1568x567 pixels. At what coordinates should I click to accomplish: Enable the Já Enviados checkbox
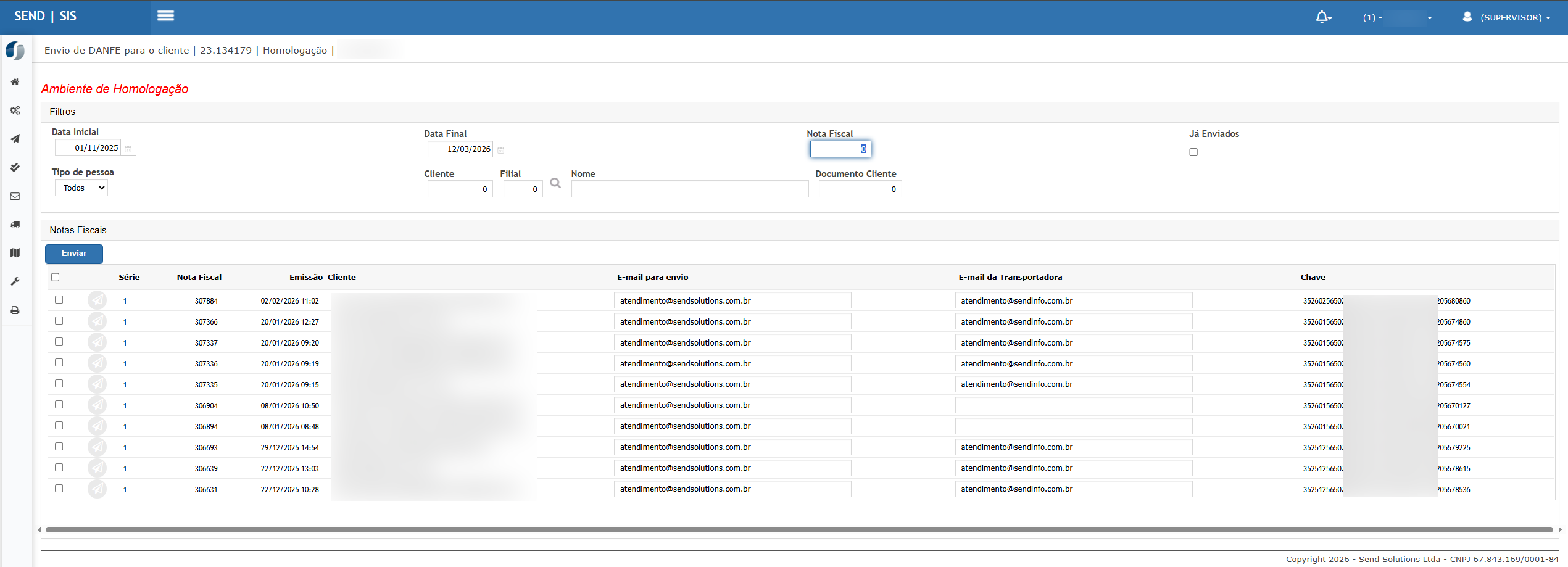[1193, 152]
